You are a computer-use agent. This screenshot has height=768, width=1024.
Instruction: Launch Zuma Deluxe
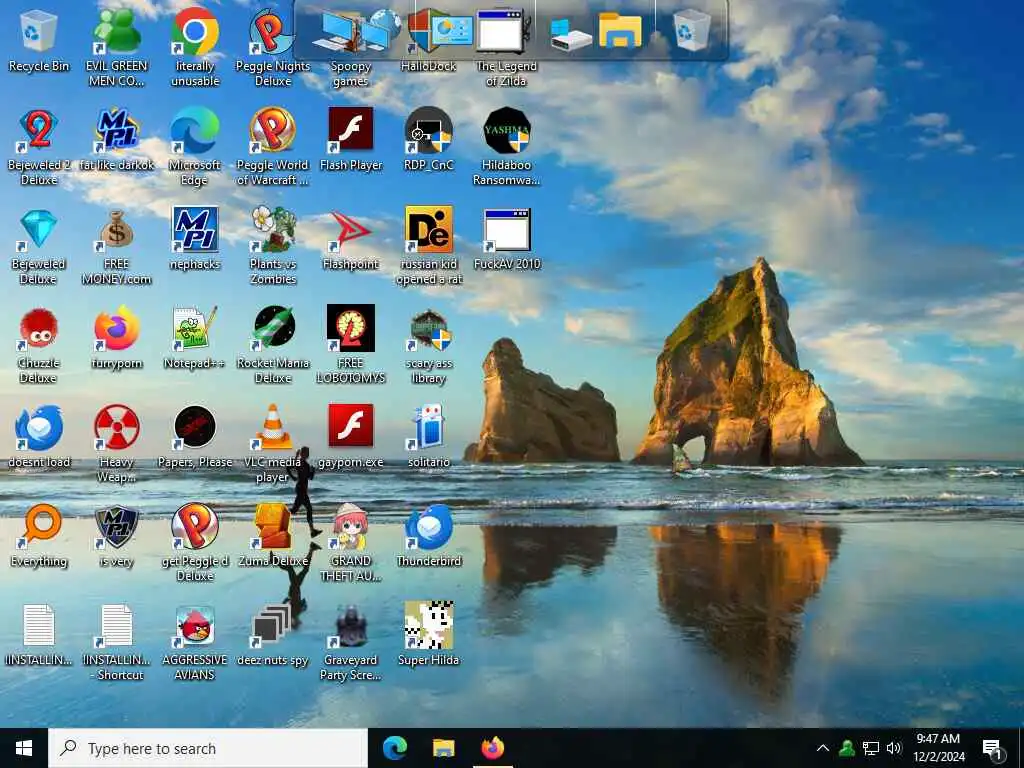pyautogui.click(x=273, y=536)
